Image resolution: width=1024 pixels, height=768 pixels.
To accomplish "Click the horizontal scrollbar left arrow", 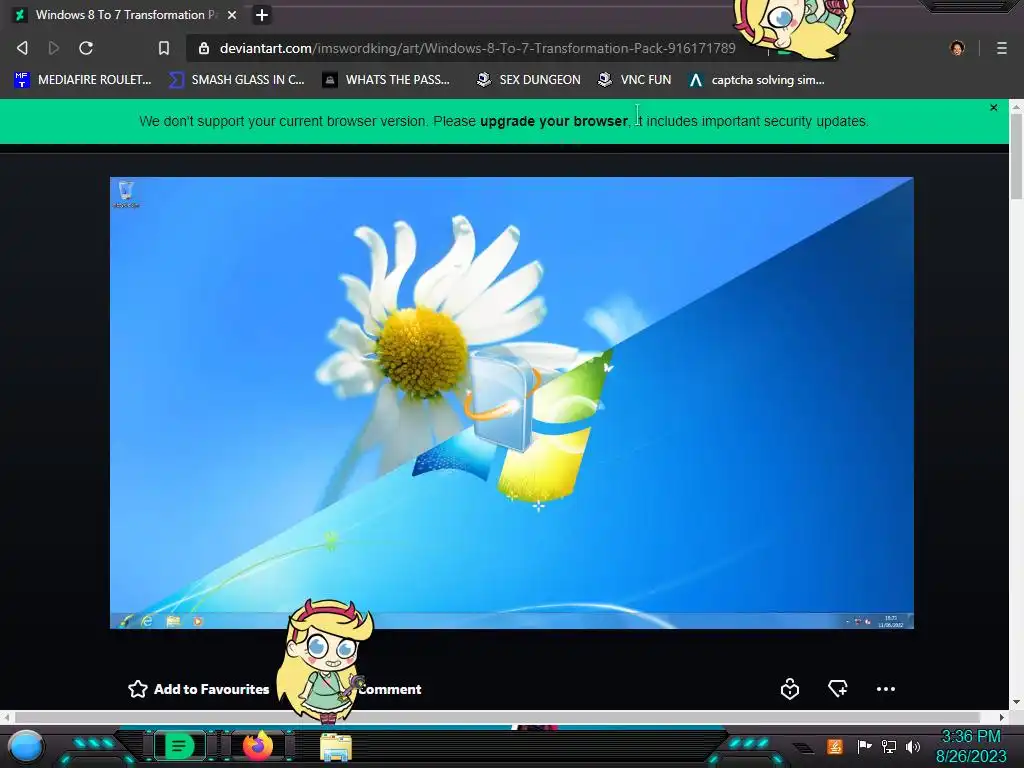I will [7, 717].
